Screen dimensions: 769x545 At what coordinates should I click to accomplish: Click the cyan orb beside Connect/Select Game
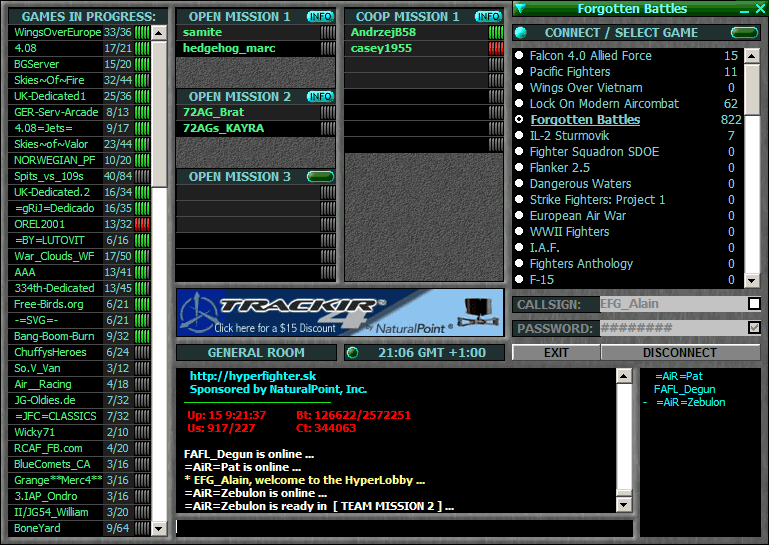point(520,33)
